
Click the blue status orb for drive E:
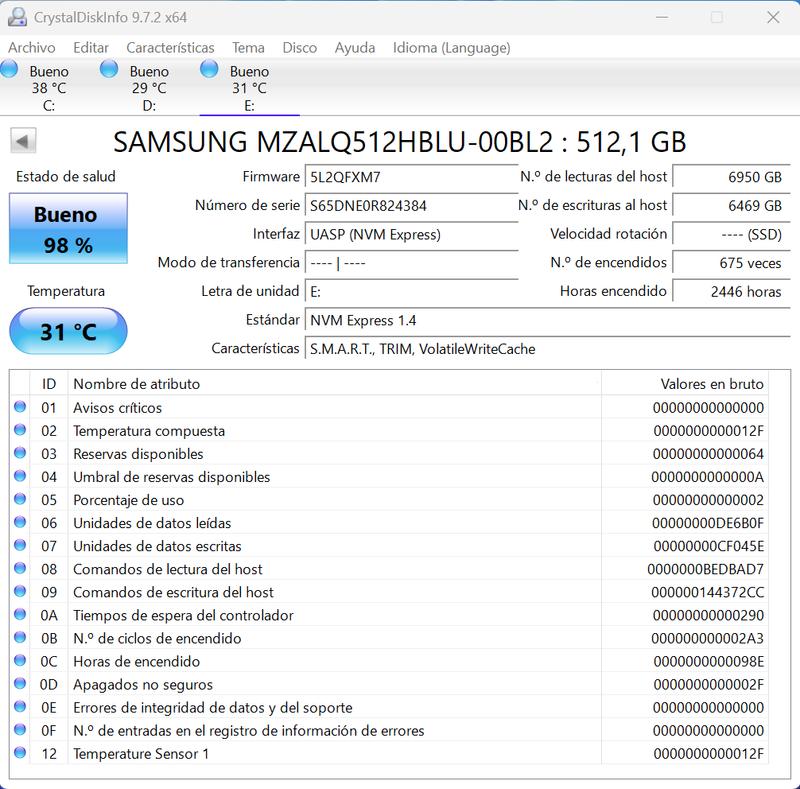209,68
